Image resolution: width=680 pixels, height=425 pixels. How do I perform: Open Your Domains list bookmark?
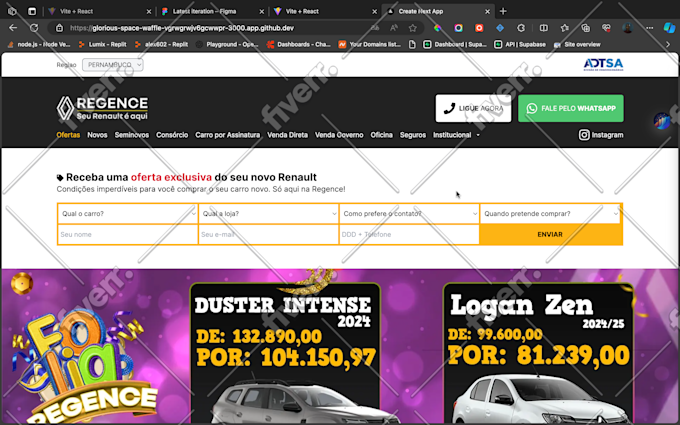[370, 44]
